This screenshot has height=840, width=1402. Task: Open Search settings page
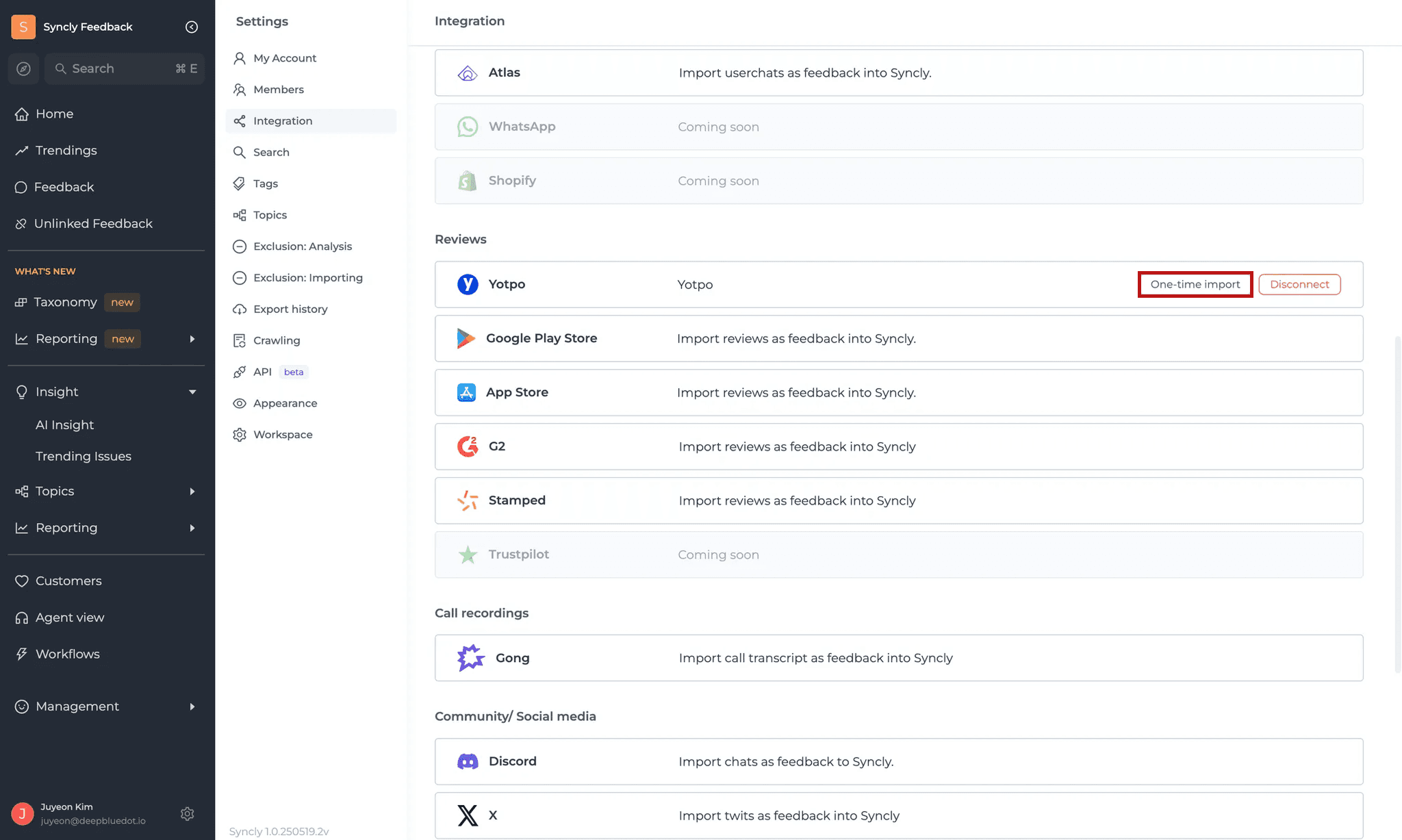point(311,153)
